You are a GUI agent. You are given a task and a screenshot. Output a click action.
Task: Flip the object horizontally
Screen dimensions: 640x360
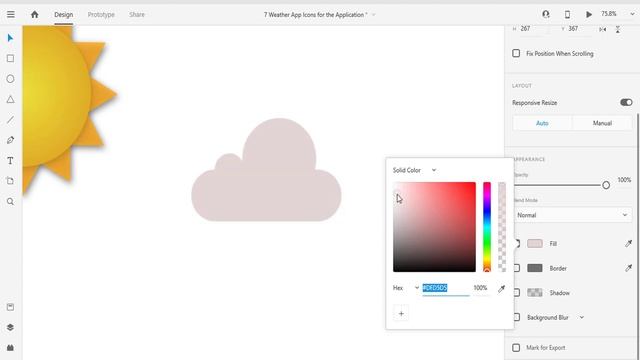(x=602, y=29)
